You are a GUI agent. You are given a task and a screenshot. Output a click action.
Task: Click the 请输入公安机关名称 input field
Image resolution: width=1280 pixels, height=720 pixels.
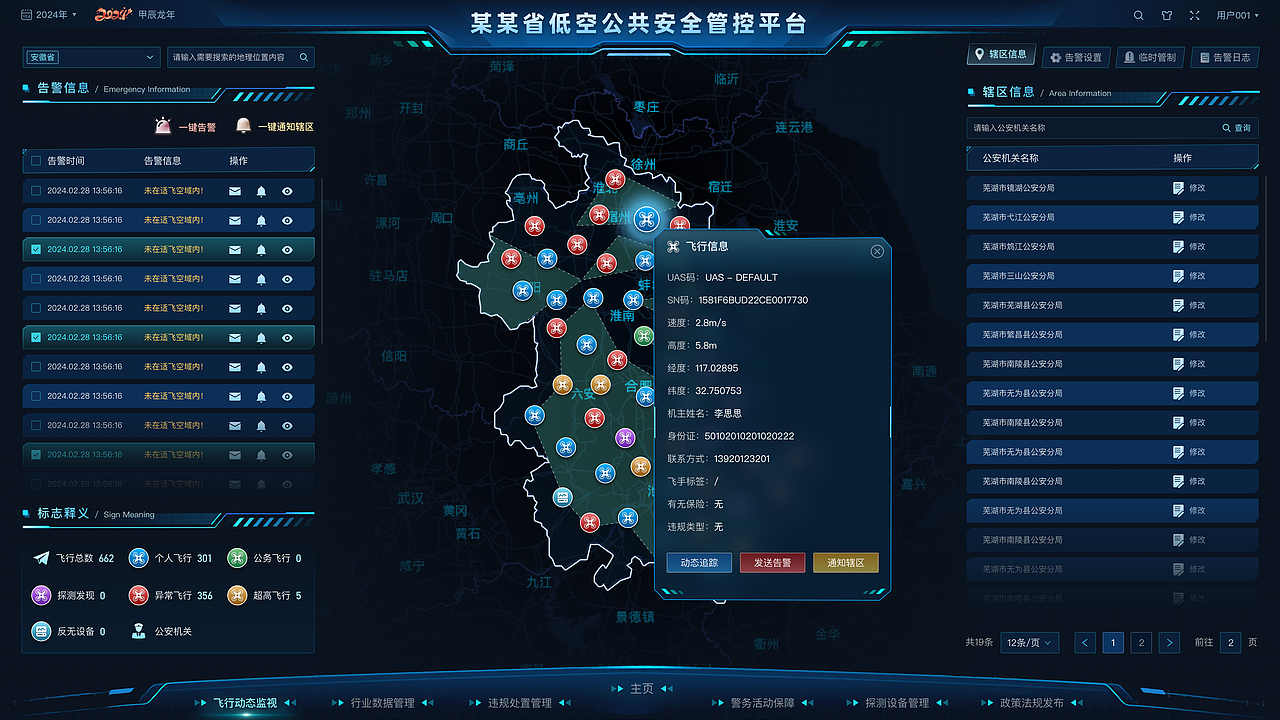tap(1090, 128)
